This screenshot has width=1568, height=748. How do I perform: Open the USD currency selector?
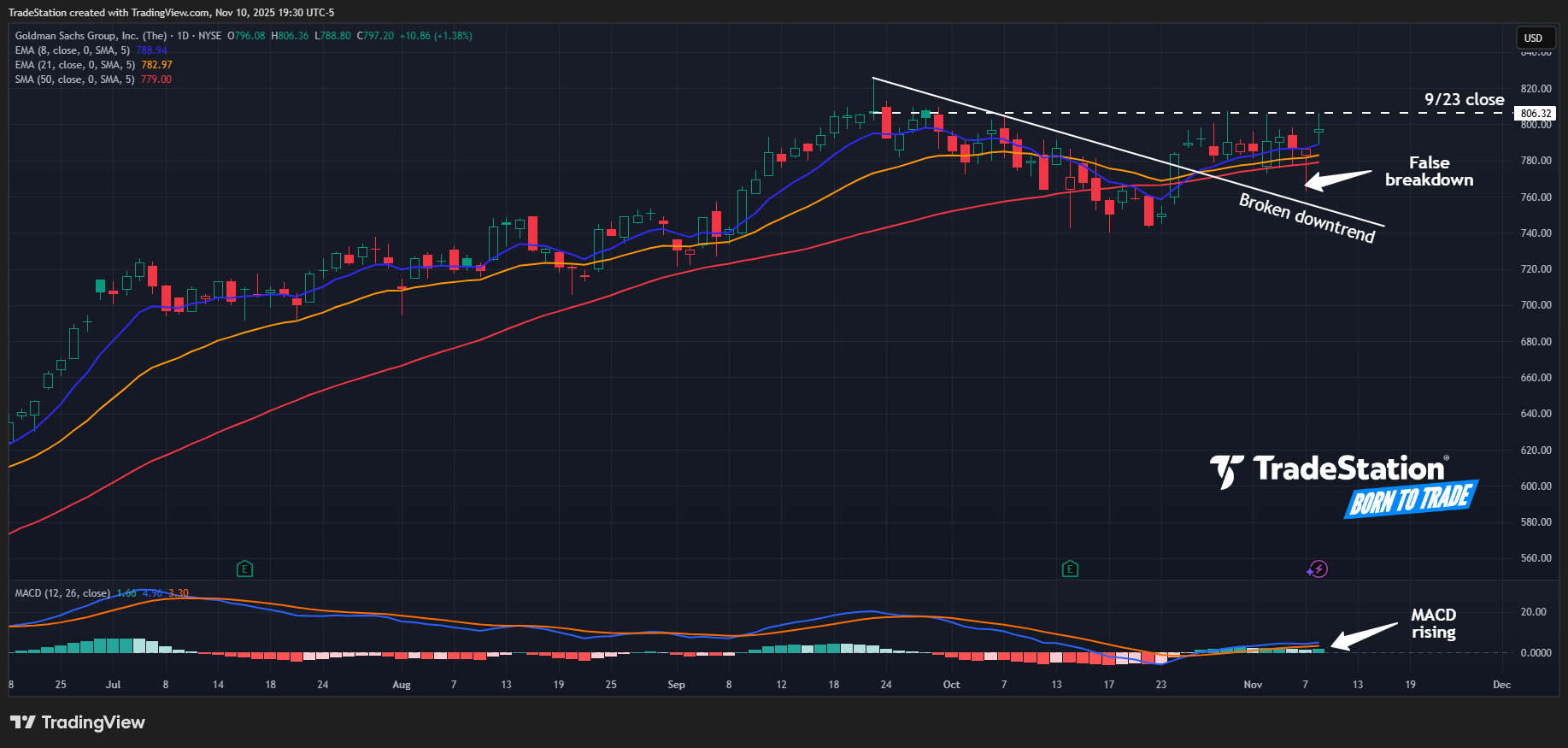1534,38
